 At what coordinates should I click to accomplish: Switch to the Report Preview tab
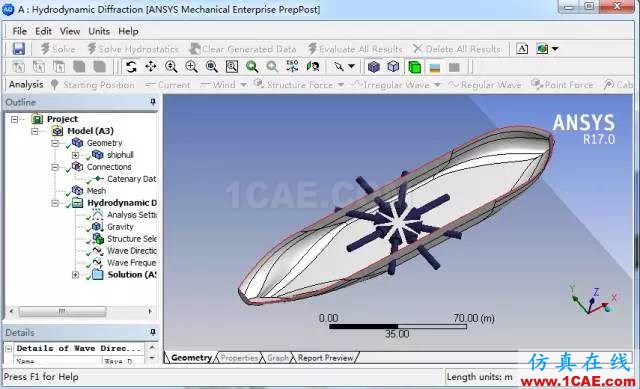325,358
